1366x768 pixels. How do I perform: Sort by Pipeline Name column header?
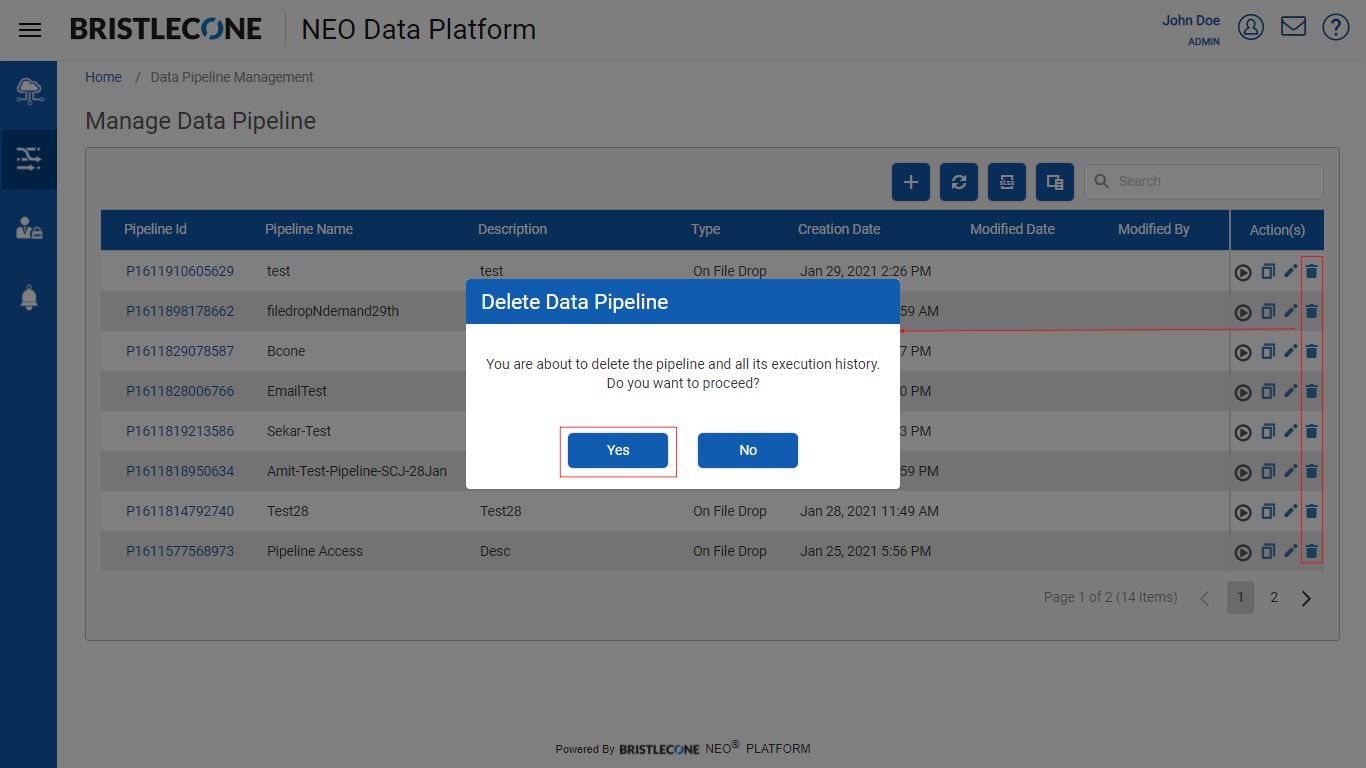point(309,229)
